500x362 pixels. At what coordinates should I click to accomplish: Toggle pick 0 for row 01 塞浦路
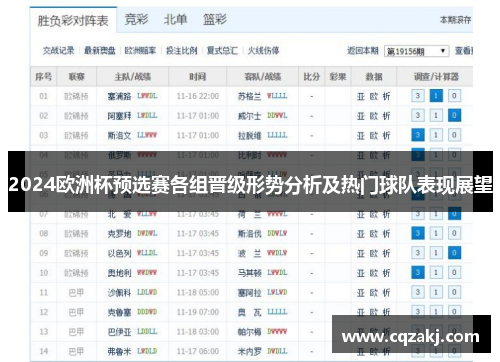pos(454,96)
